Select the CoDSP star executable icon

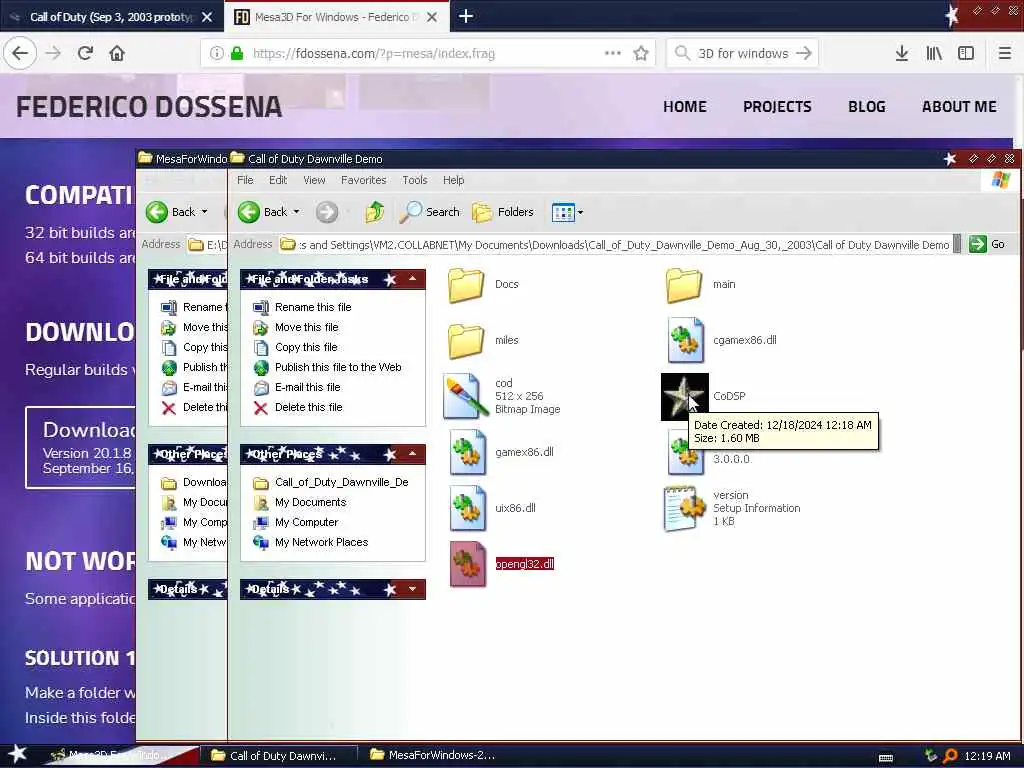coord(684,396)
